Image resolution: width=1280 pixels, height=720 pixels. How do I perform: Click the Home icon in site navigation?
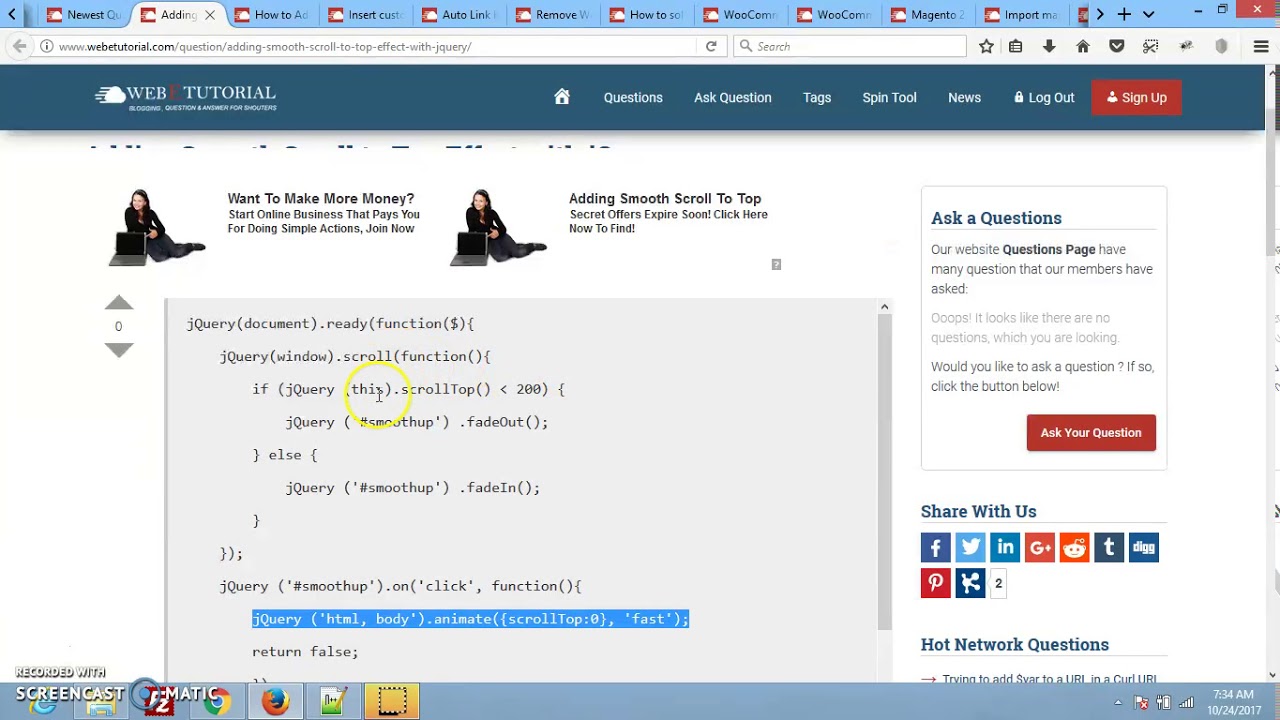point(562,97)
